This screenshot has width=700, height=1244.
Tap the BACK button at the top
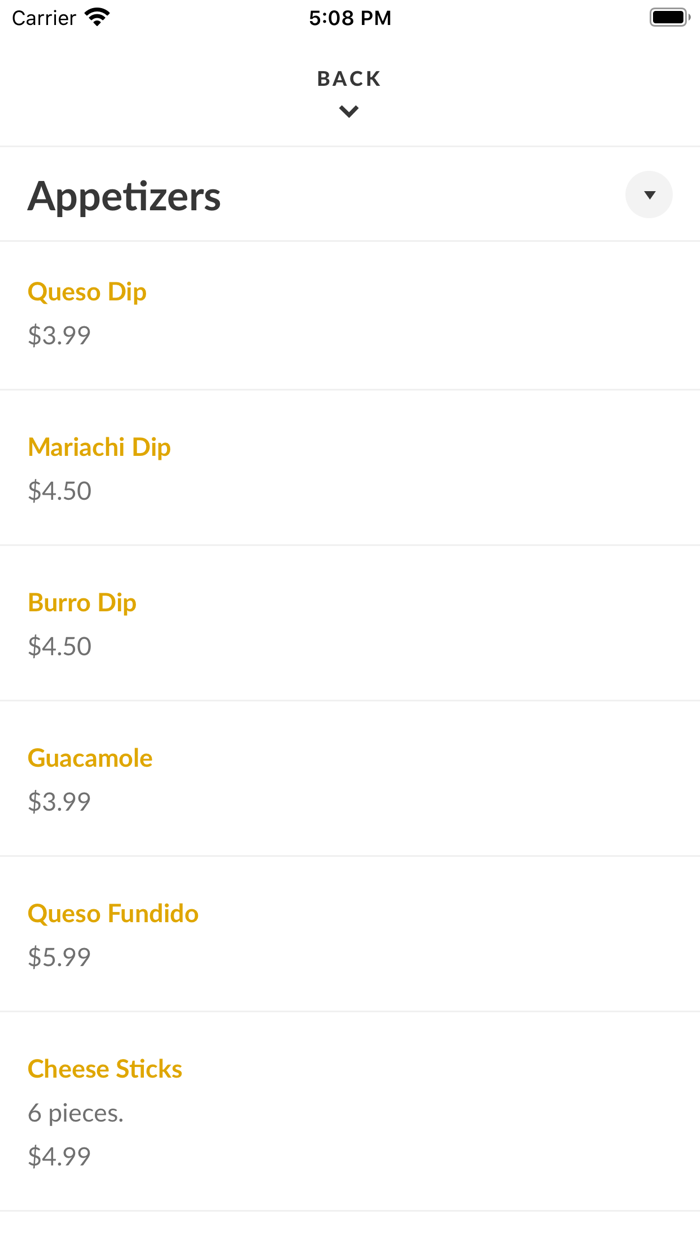point(349,78)
